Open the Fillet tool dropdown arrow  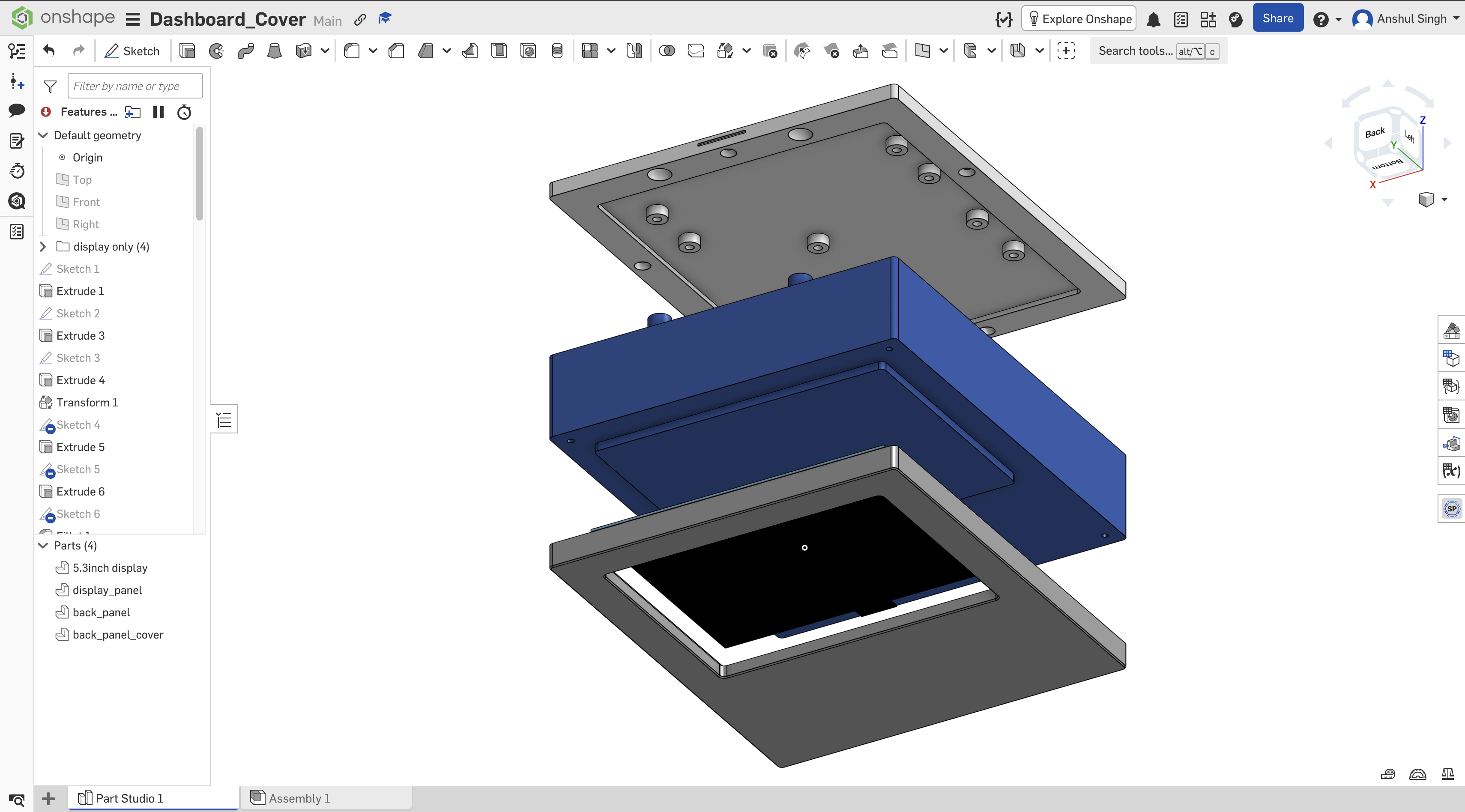pos(373,51)
